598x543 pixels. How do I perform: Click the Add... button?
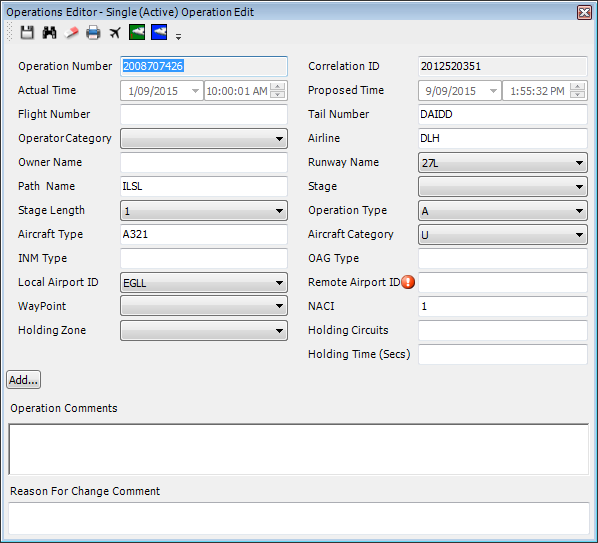23,380
